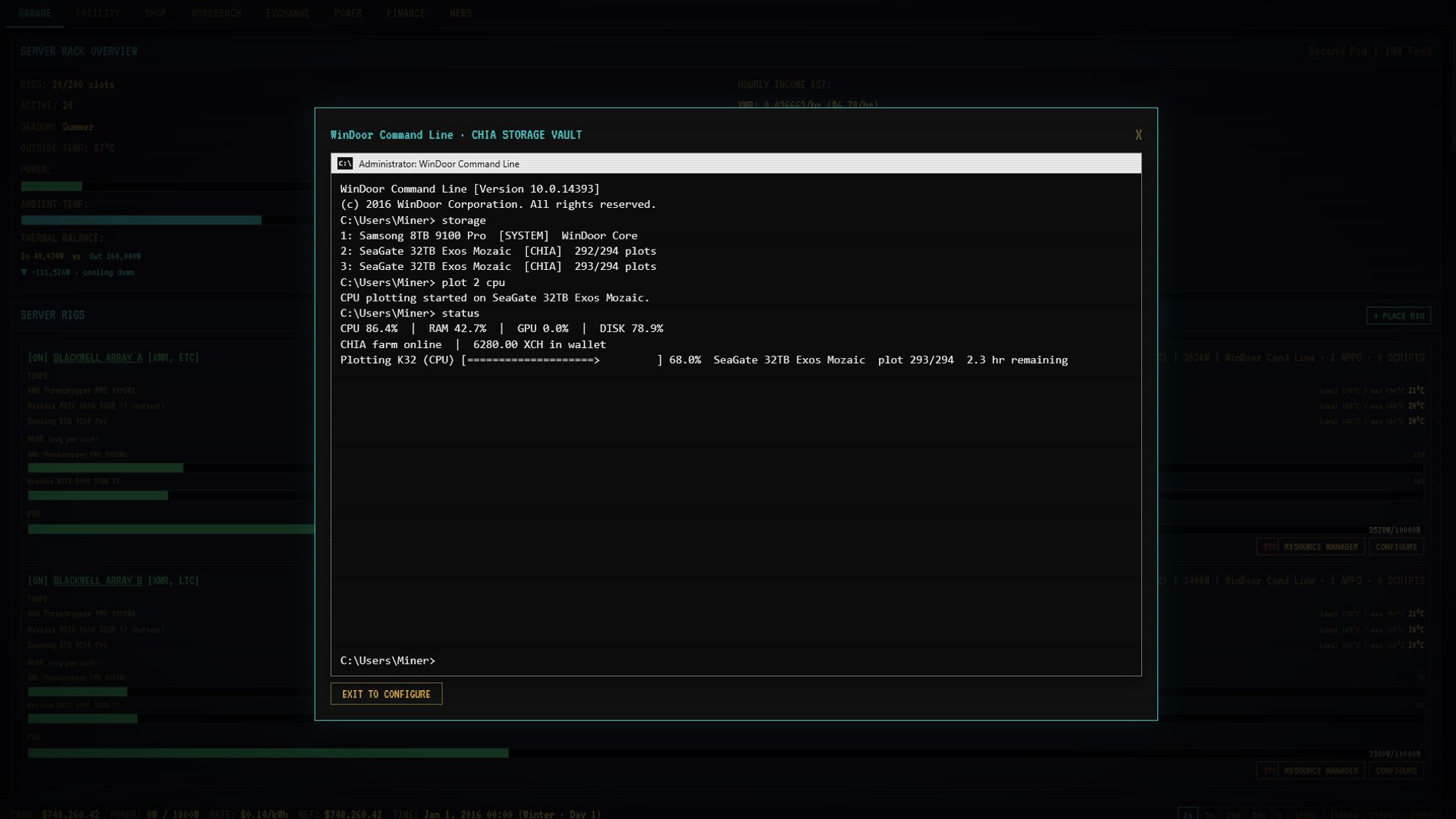View the NEWS tab
The height and width of the screenshot is (819, 1456).
pyautogui.click(x=460, y=14)
